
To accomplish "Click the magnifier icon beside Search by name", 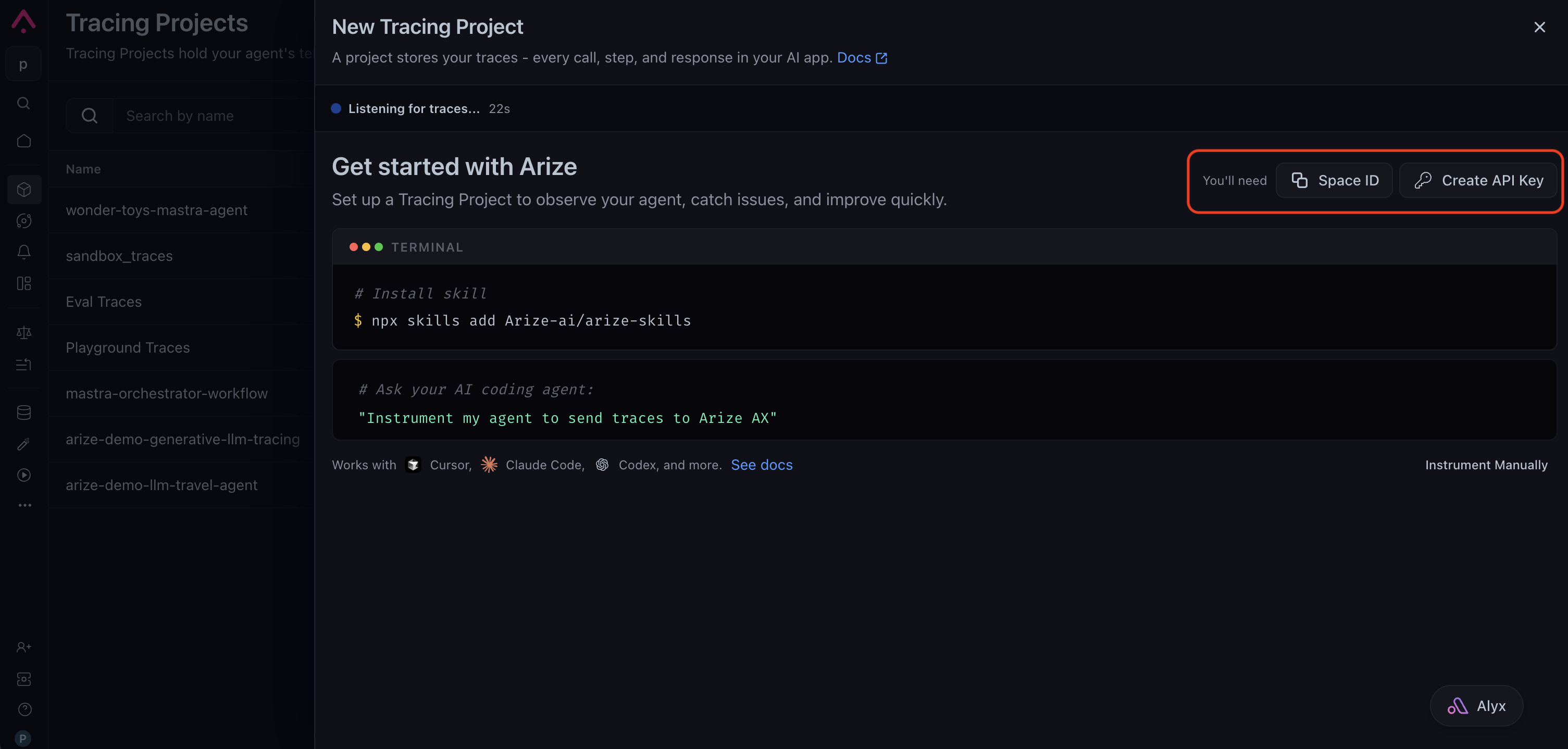I will pyautogui.click(x=90, y=116).
